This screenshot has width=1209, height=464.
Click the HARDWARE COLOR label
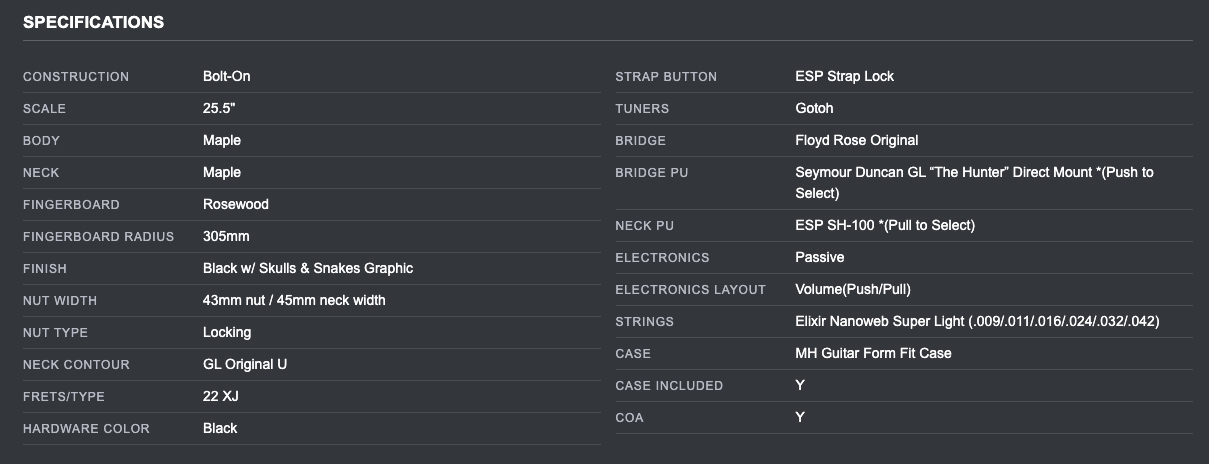[x=86, y=429]
